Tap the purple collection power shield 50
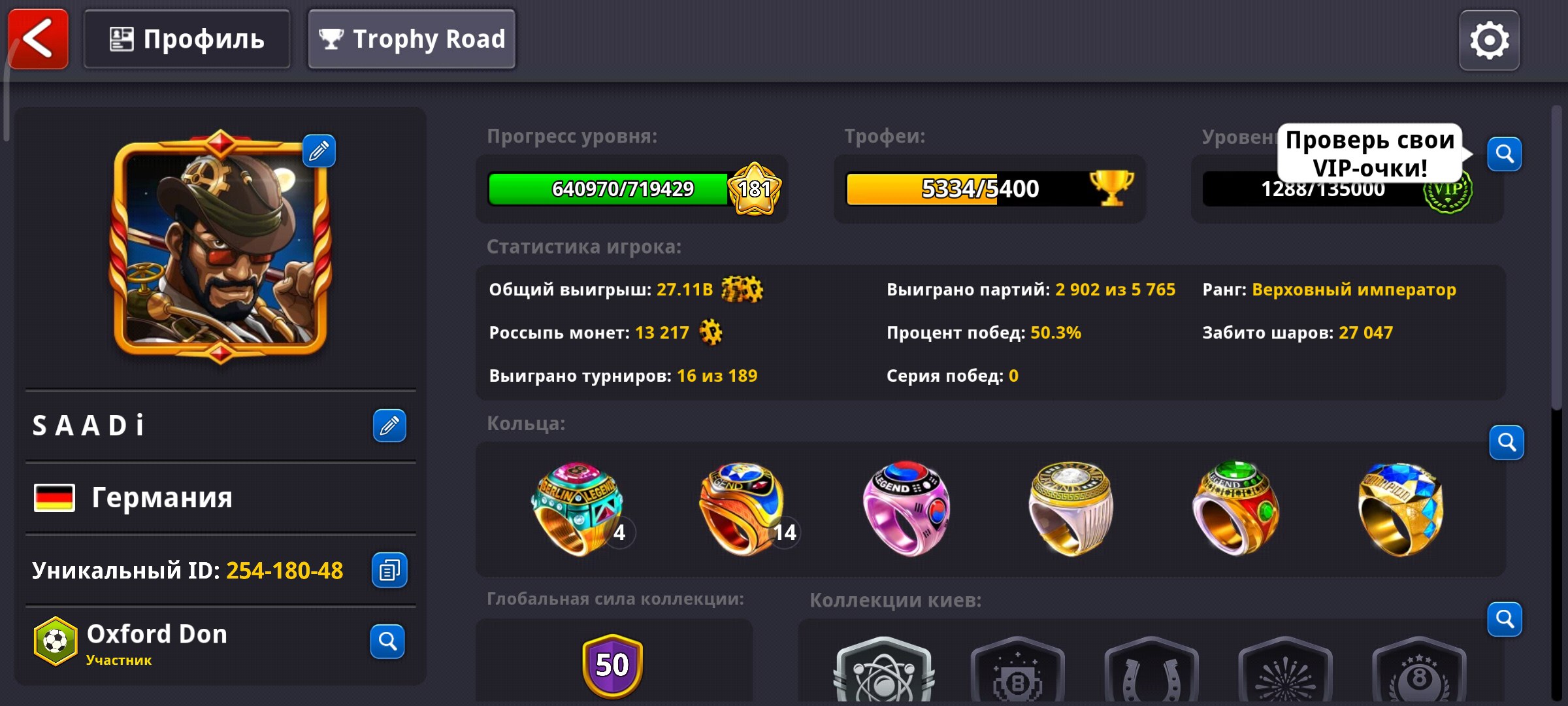Screen dimensions: 1568x706 click(x=612, y=665)
